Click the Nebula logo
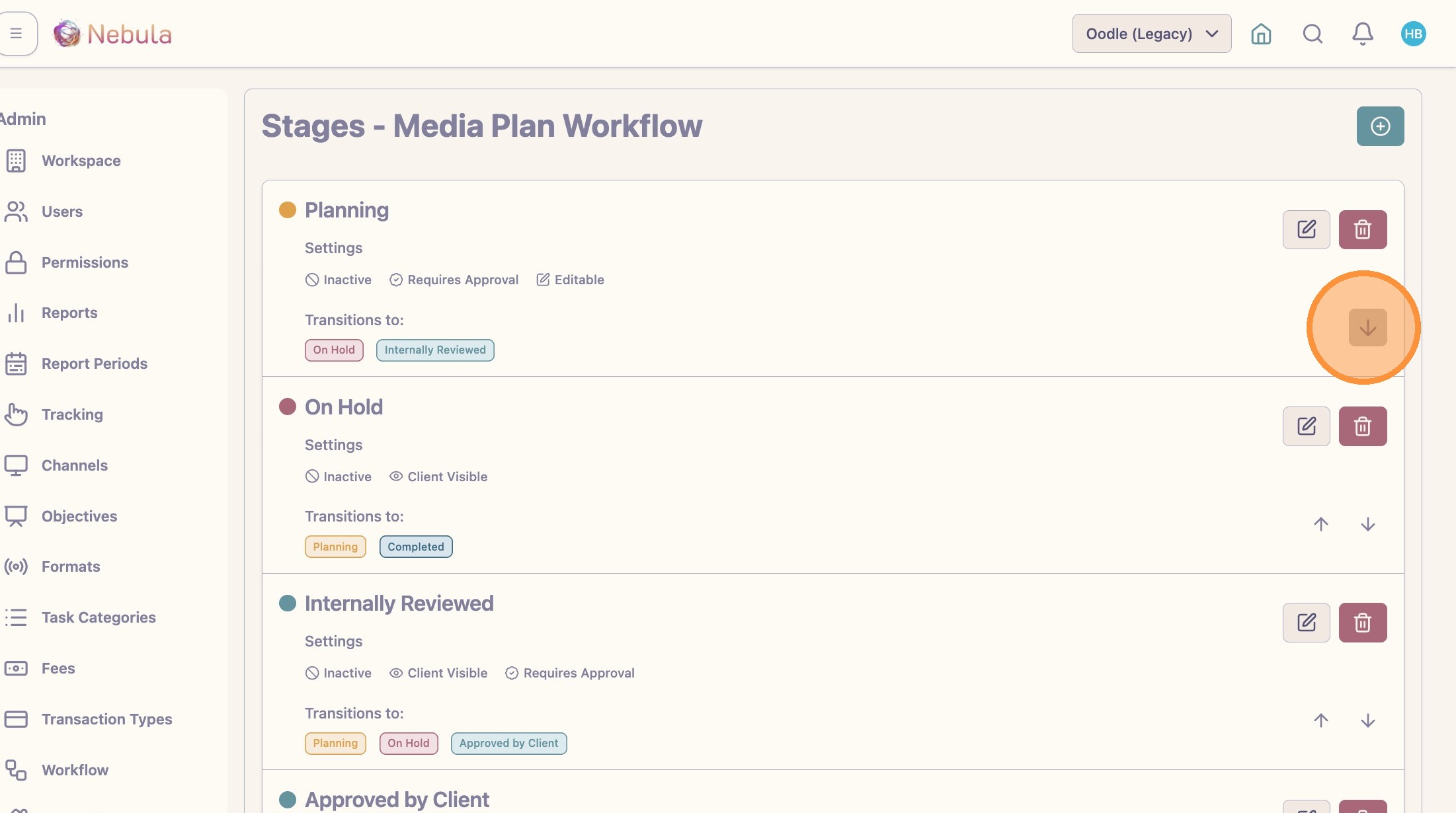The image size is (1456, 813). [x=112, y=34]
